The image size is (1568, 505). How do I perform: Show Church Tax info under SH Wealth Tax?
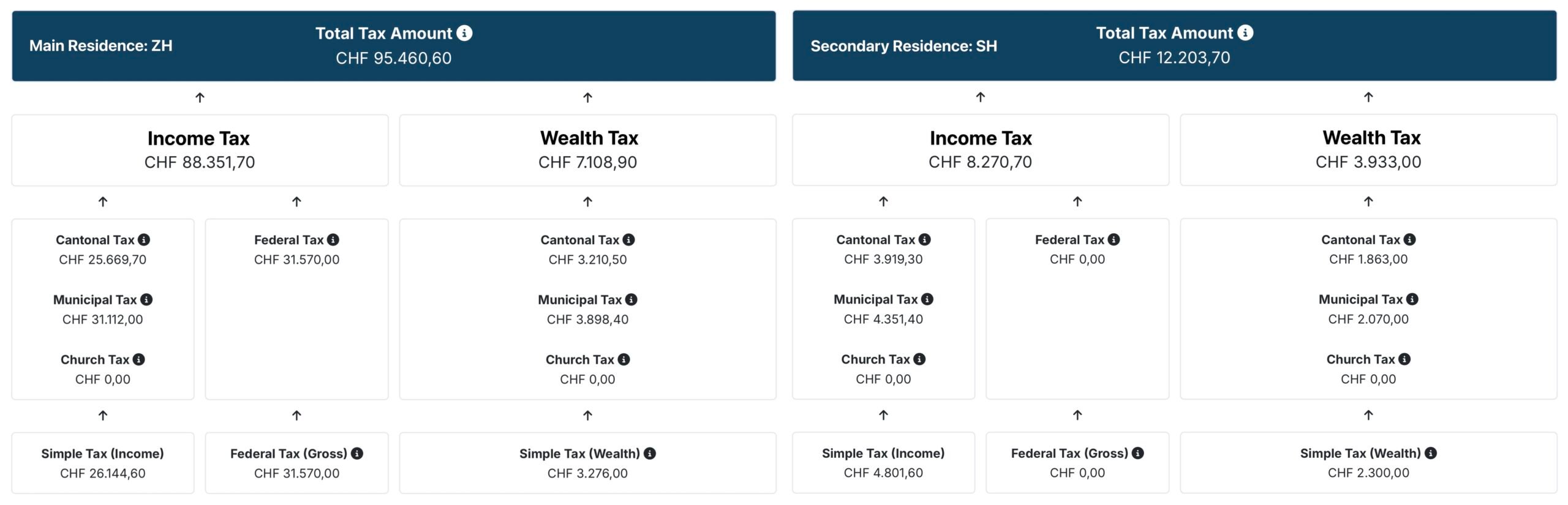[1405, 359]
